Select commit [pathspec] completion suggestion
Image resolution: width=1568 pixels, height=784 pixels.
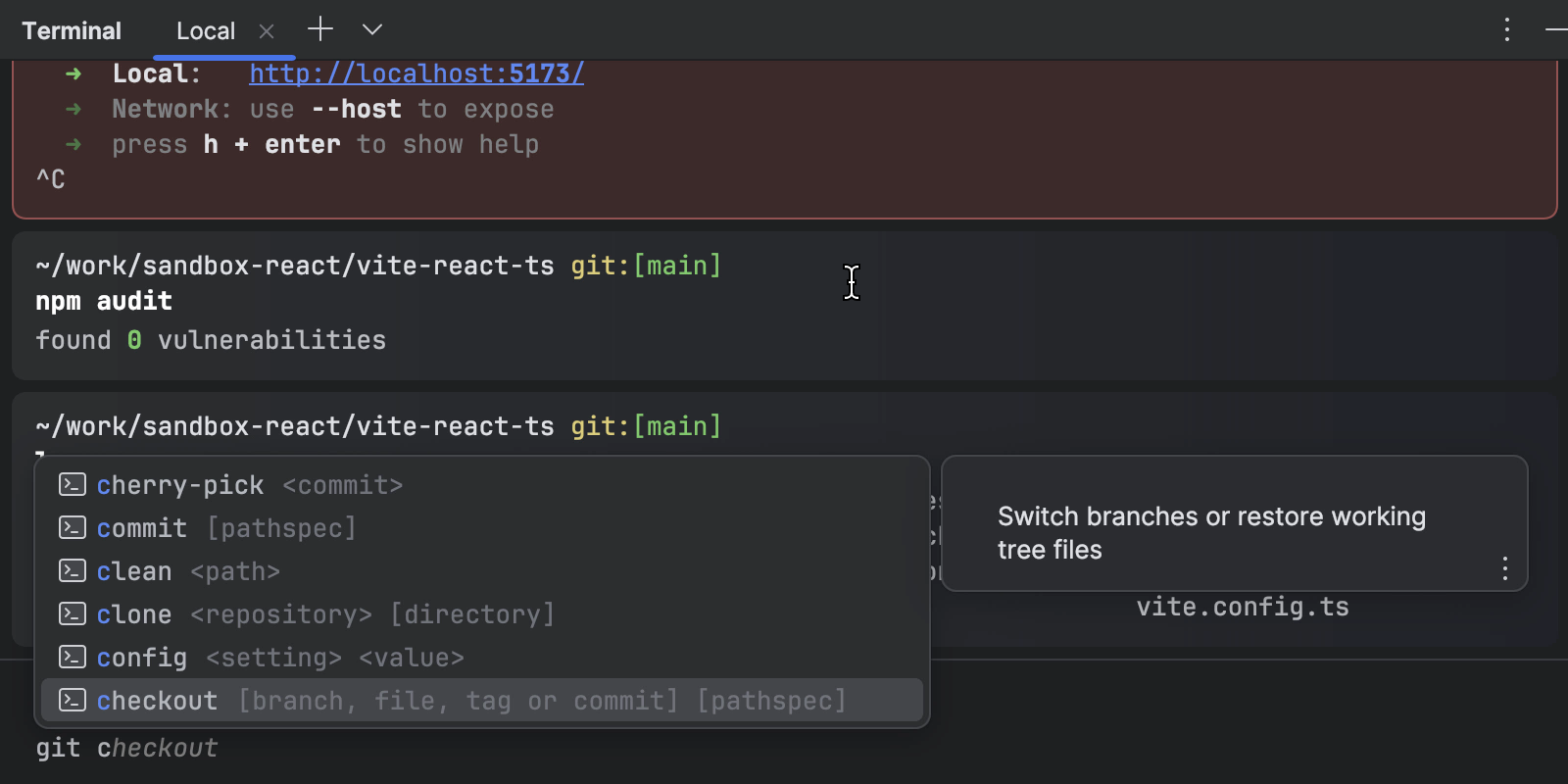tap(481, 528)
